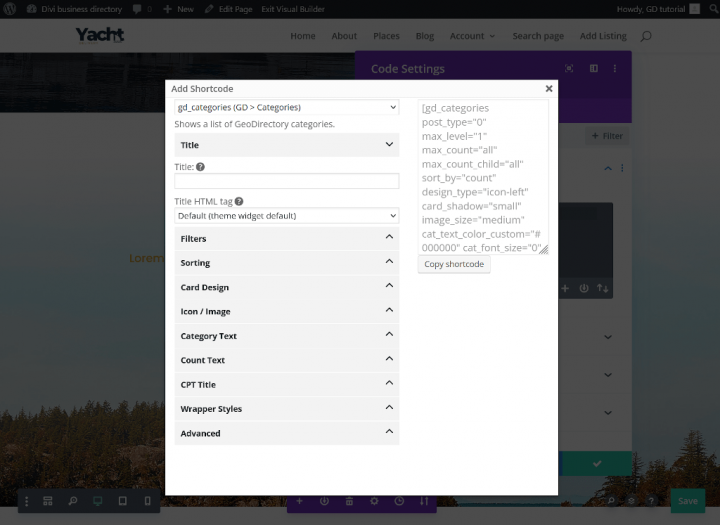The width and height of the screenshot is (720, 525).
Task: Click the WordPress logo in admin bar
Action: [x=11, y=8]
